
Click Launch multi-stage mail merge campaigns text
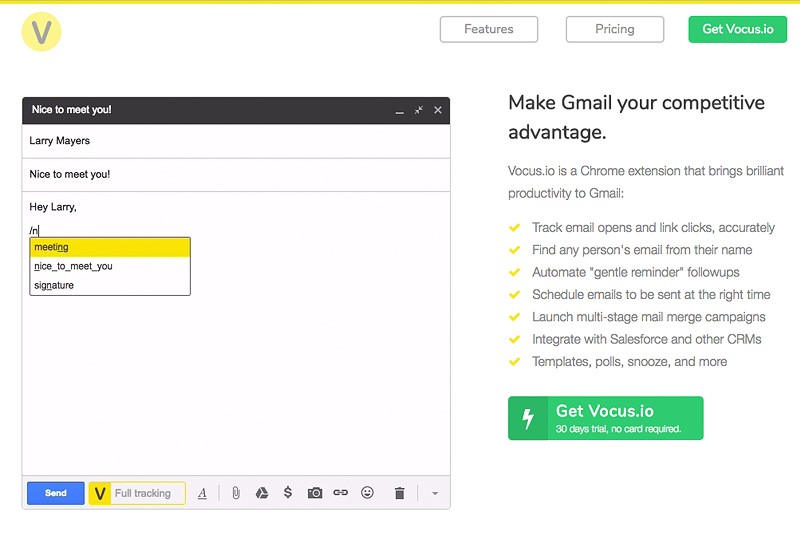648,317
